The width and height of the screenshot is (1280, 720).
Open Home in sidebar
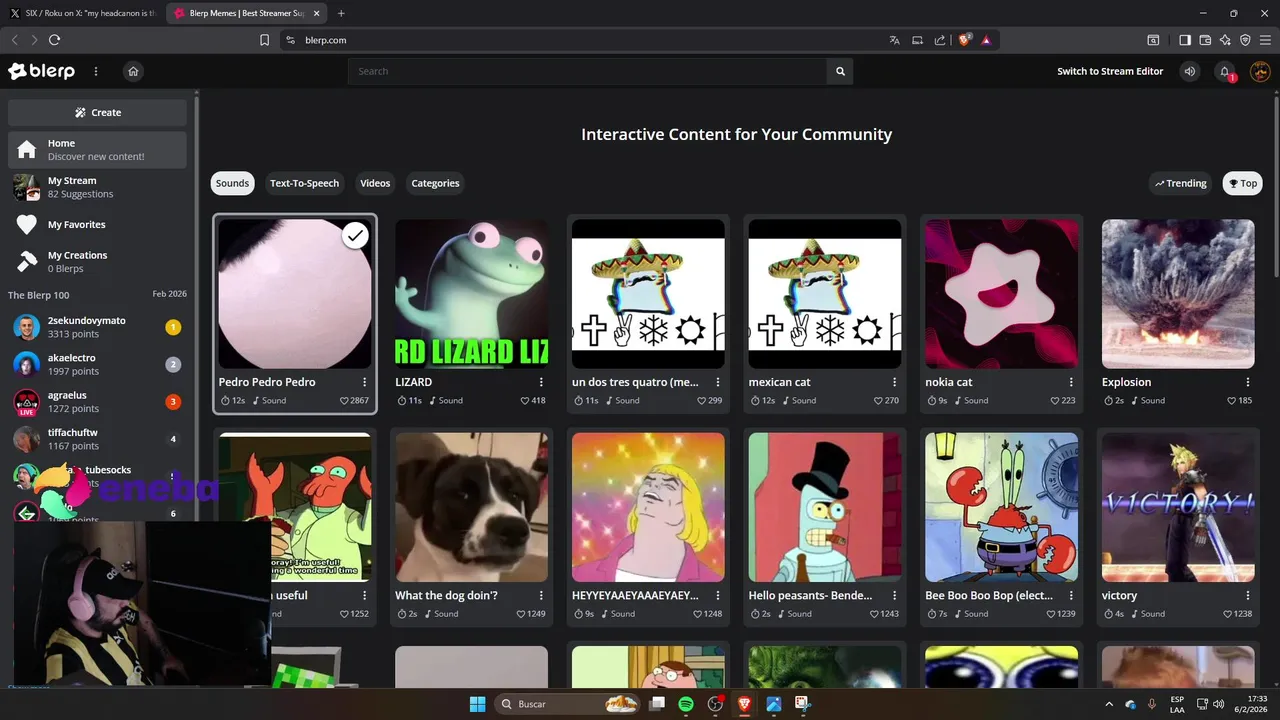98,150
